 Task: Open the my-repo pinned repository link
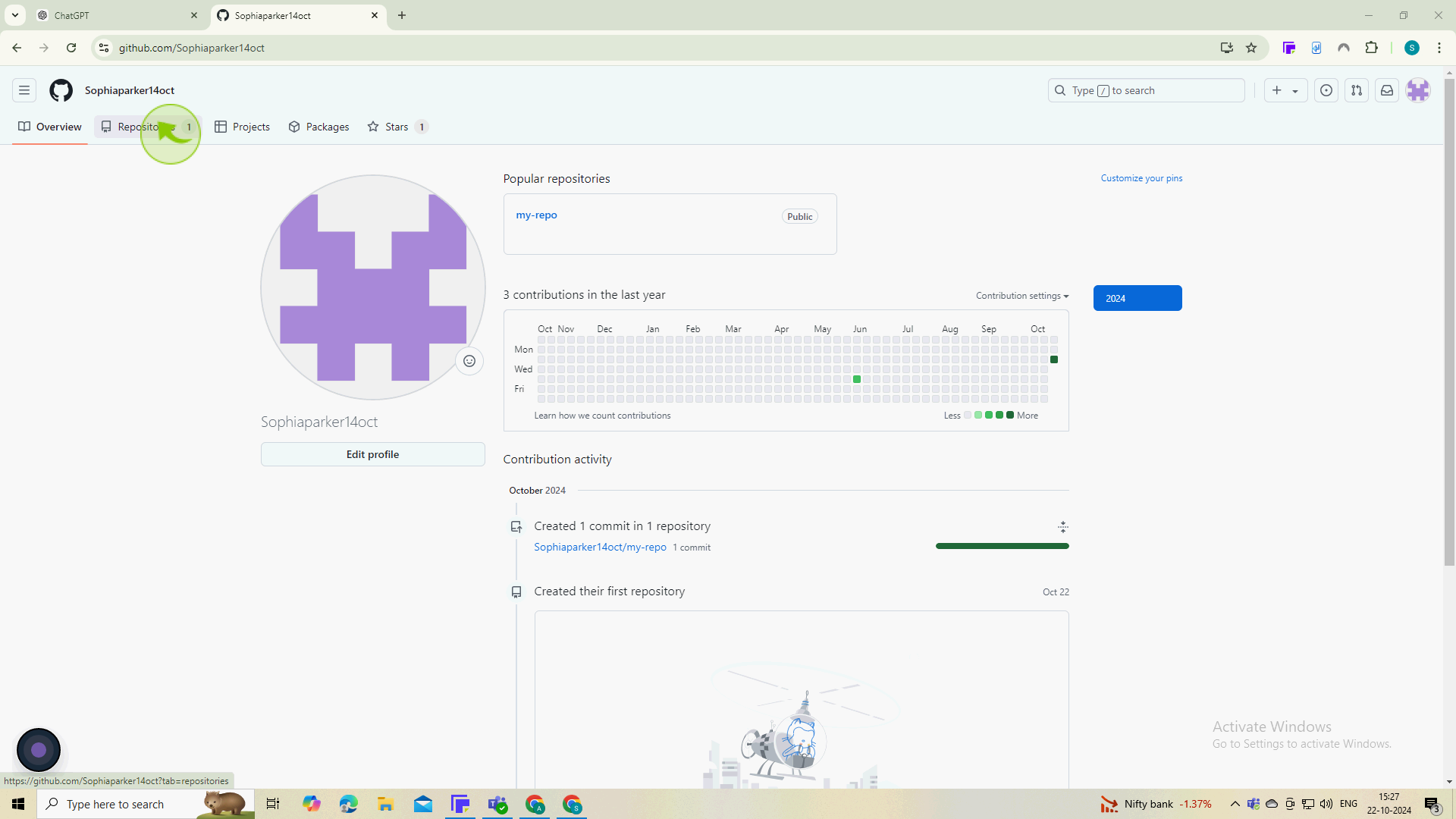click(x=536, y=215)
